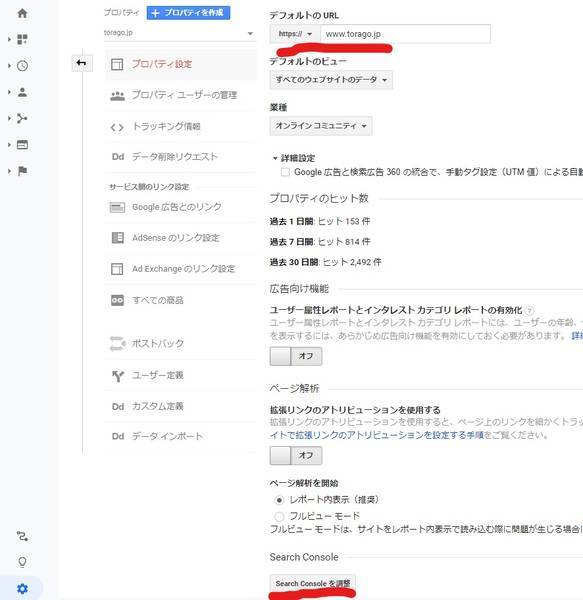Viewport: 583px width, 600px height.
Task: Expand the Audience sidebar arrow
Action: [9, 92]
